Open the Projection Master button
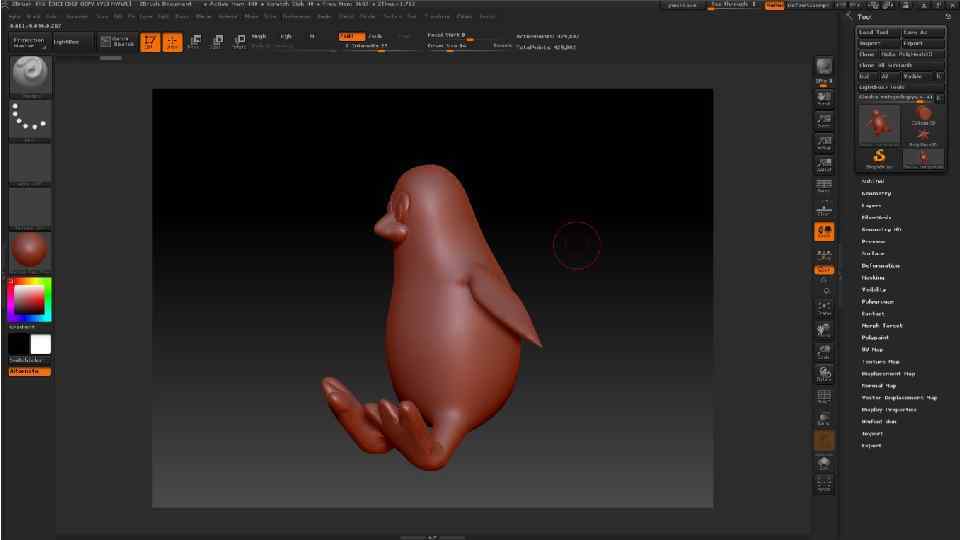This screenshot has height=540, width=960. (x=29, y=42)
